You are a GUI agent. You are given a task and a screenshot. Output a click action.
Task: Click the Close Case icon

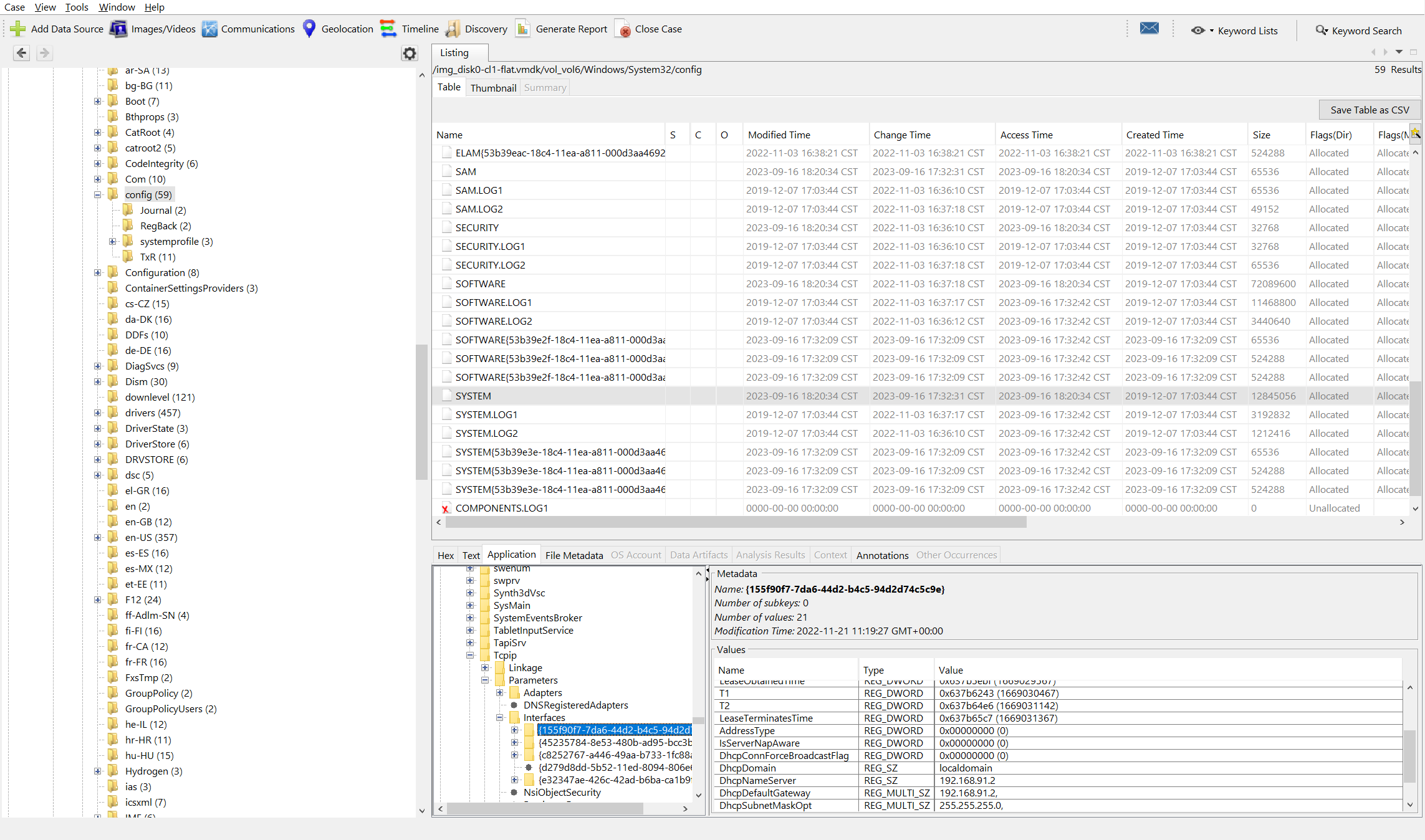click(x=622, y=29)
